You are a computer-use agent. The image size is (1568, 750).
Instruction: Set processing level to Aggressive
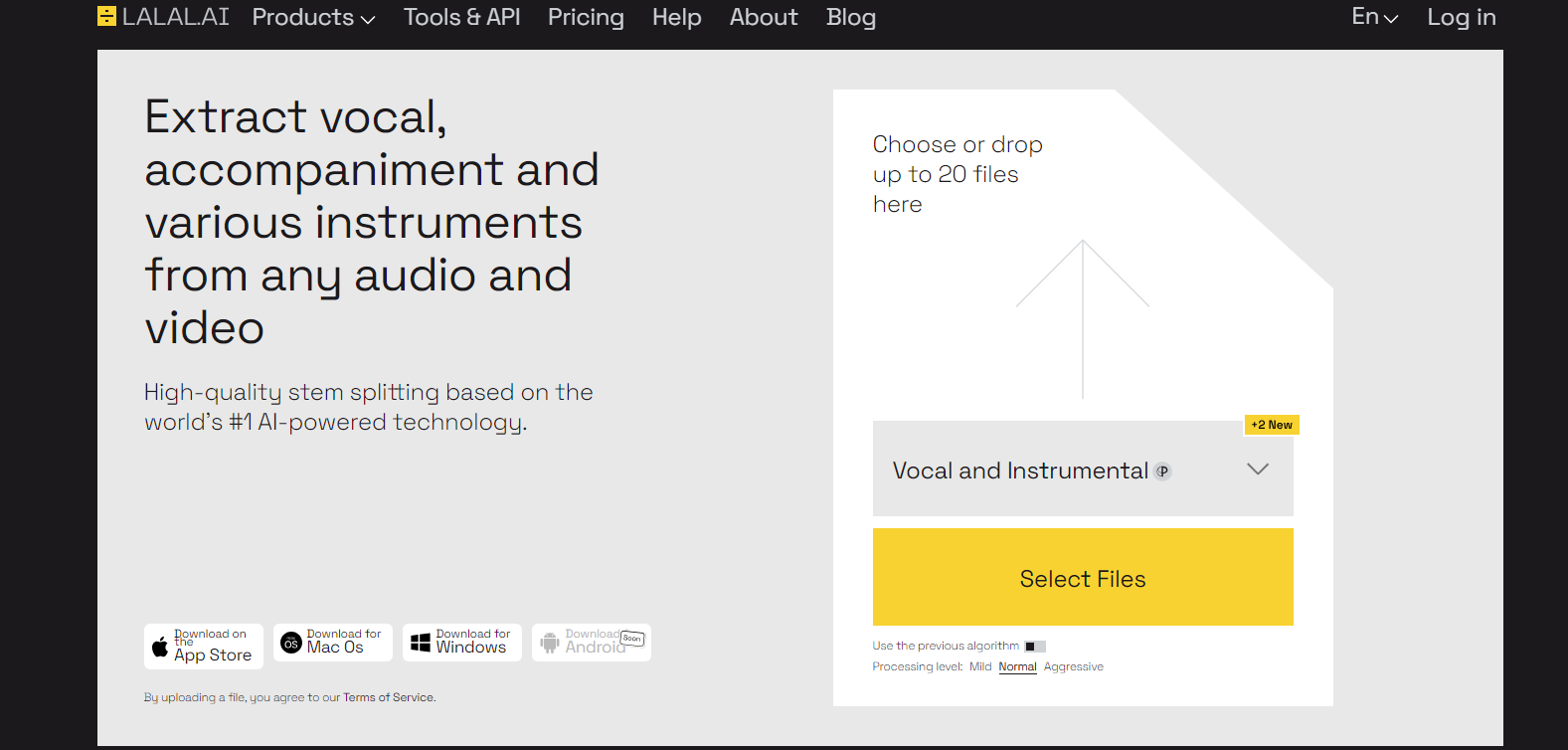click(1073, 666)
